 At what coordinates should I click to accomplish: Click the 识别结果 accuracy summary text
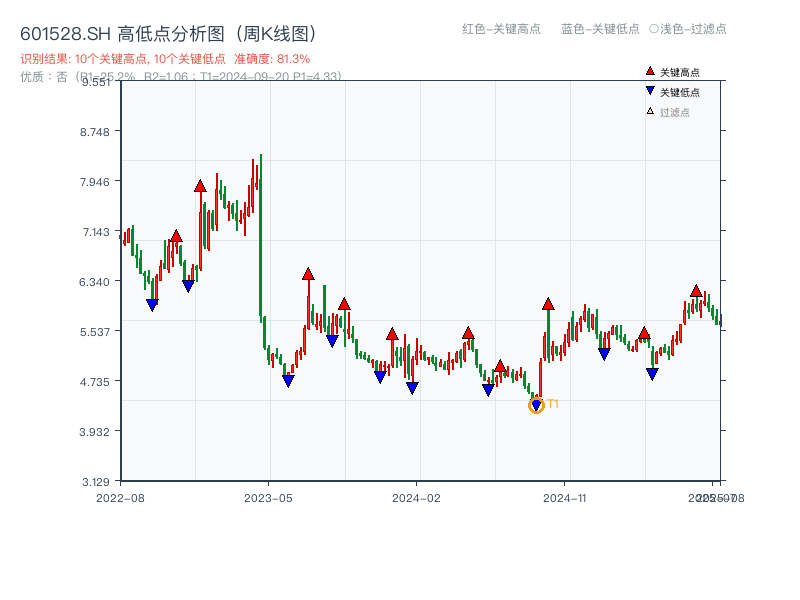[165, 59]
